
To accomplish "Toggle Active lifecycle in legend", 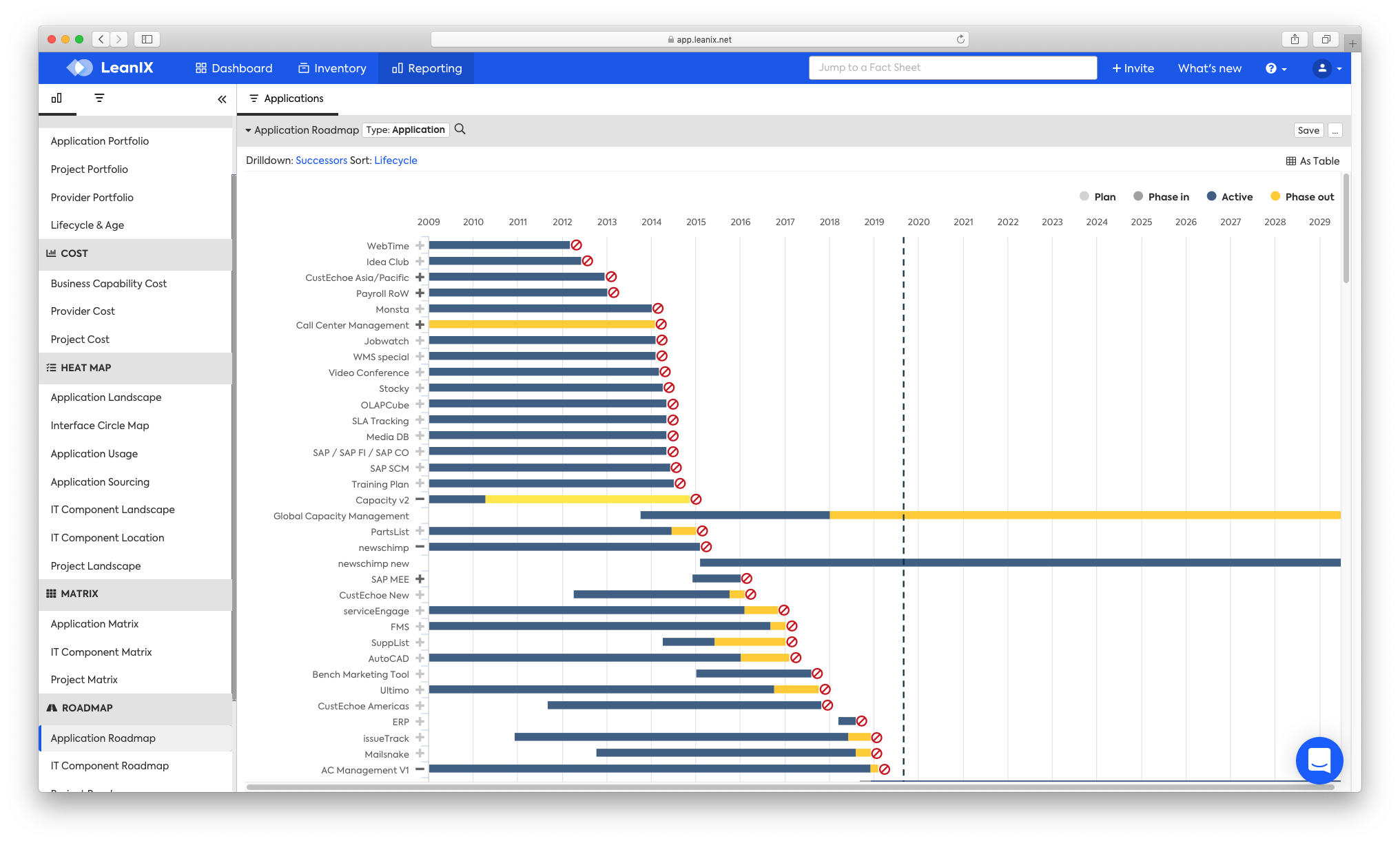I will pos(1230,197).
